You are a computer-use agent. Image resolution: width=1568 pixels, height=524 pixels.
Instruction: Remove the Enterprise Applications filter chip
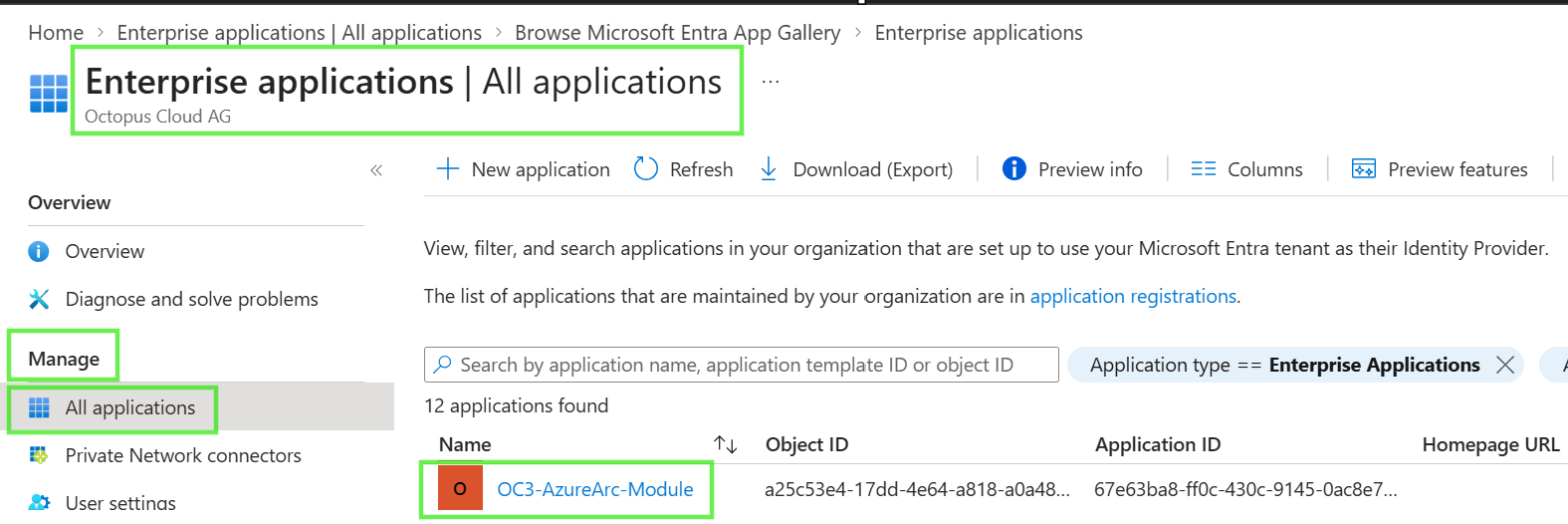pyautogui.click(x=1505, y=365)
